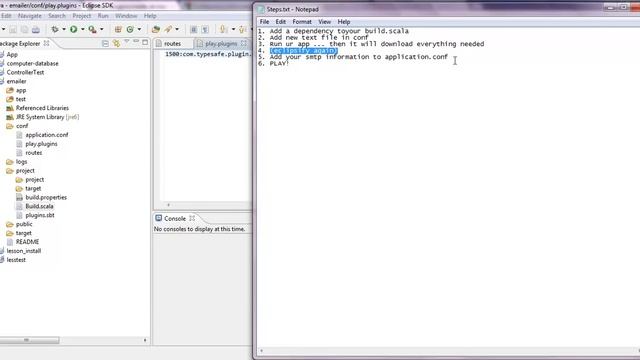Image resolution: width=640 pixels, height=360 pixels.
Task: Open Window menu in Eclipse
Action: tap(126, 16)
